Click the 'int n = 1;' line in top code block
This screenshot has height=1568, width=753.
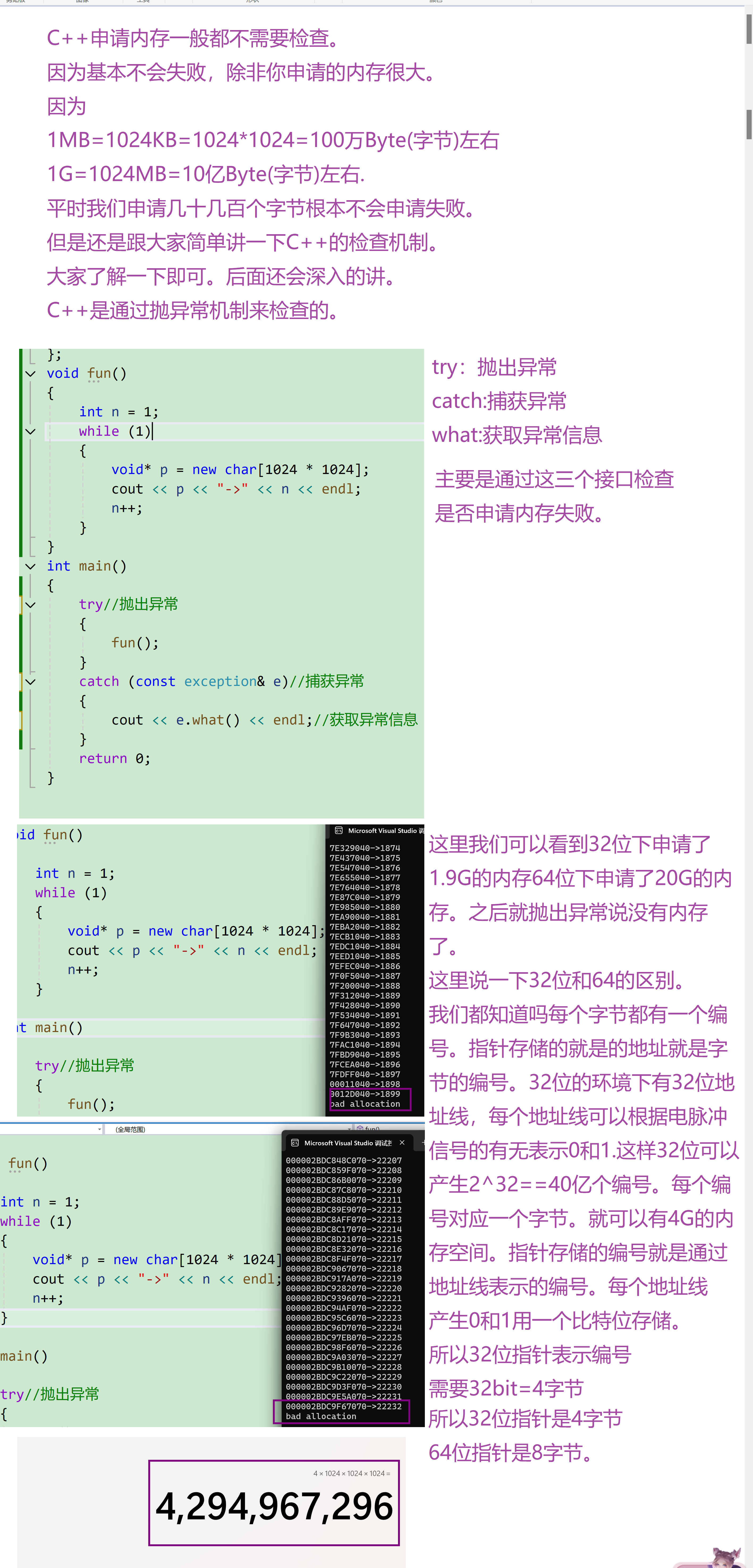[119, 412]
